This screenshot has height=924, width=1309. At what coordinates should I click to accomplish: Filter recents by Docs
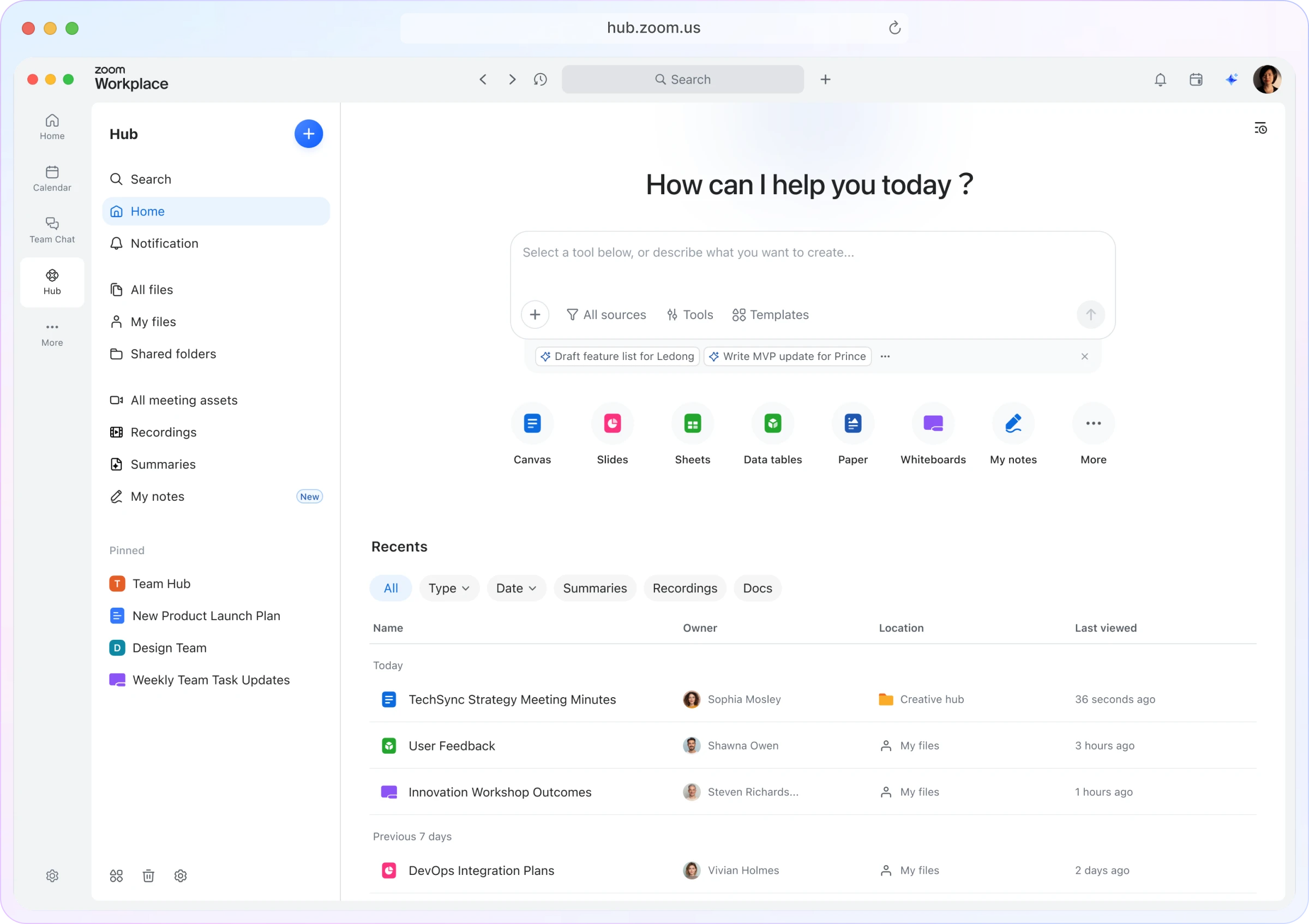point(757,588)
